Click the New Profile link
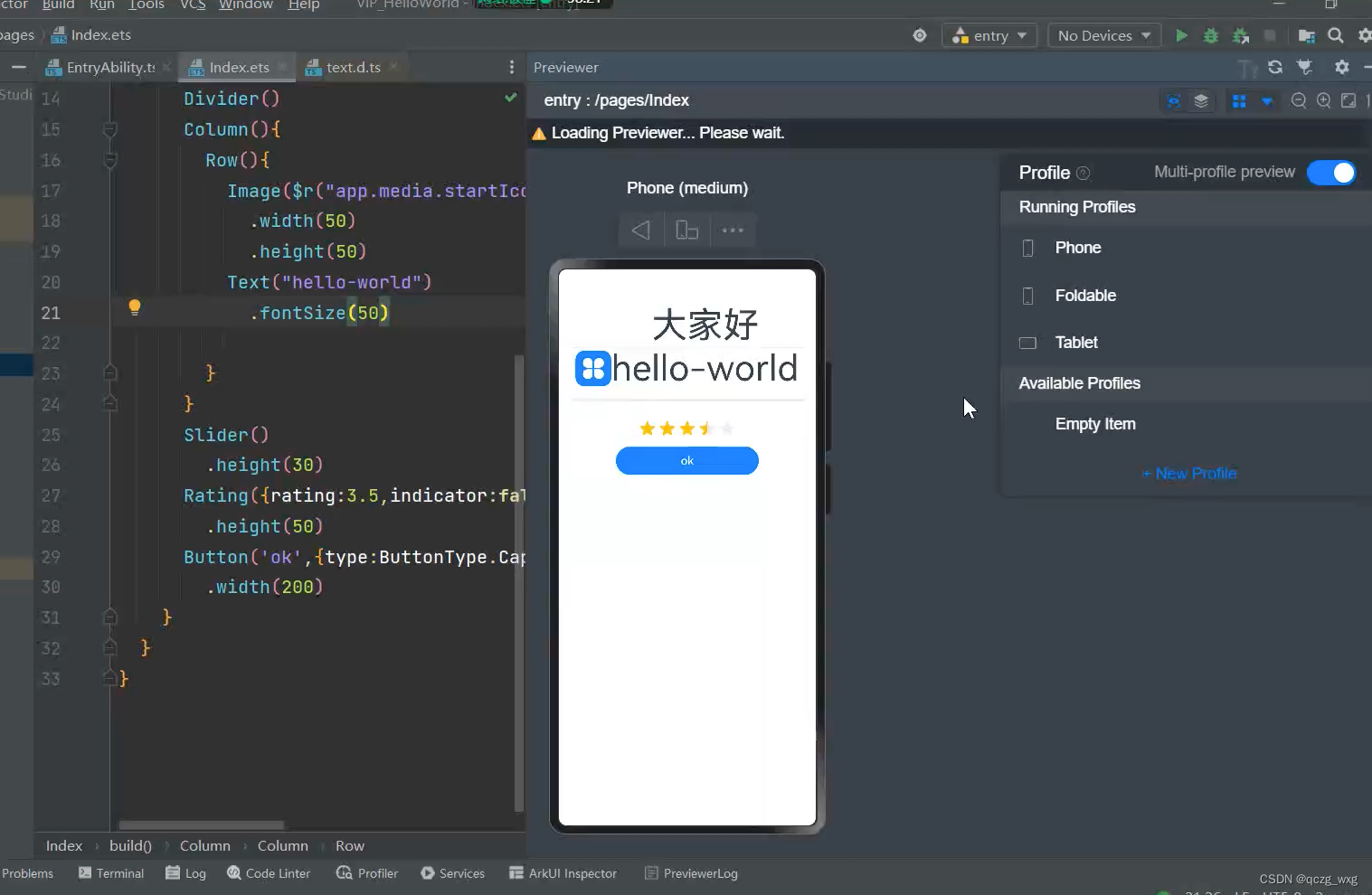The width and height of the screenshot is (1372, 895). click(x=1189, y=474)
